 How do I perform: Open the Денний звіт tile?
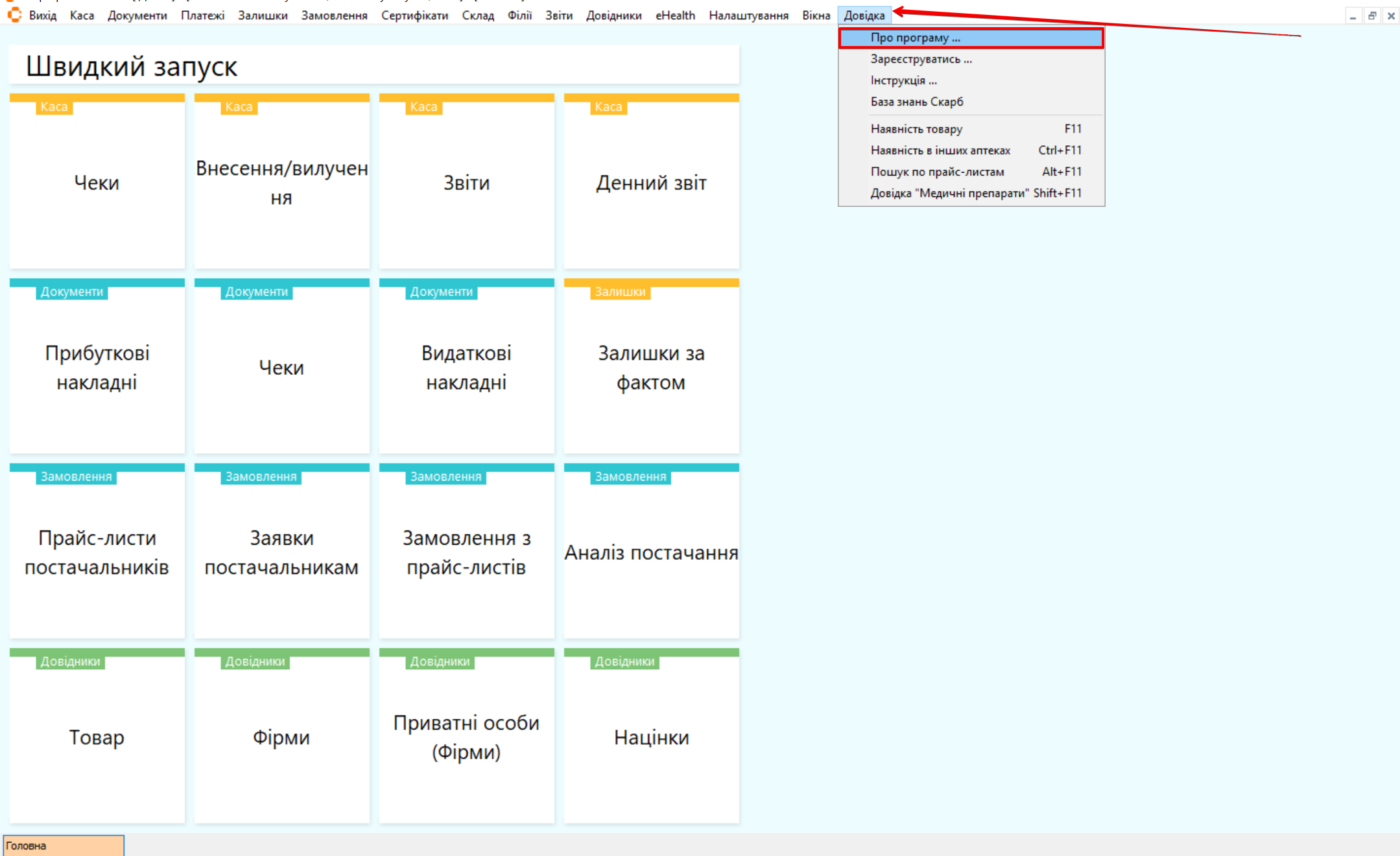pos(651,182)
